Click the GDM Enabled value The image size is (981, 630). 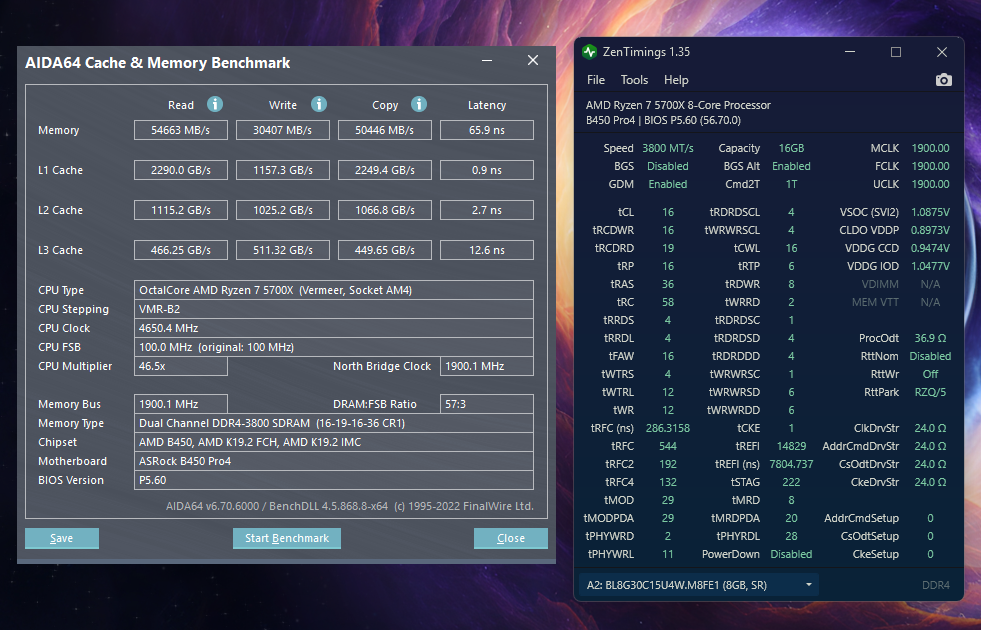(668, 185)
